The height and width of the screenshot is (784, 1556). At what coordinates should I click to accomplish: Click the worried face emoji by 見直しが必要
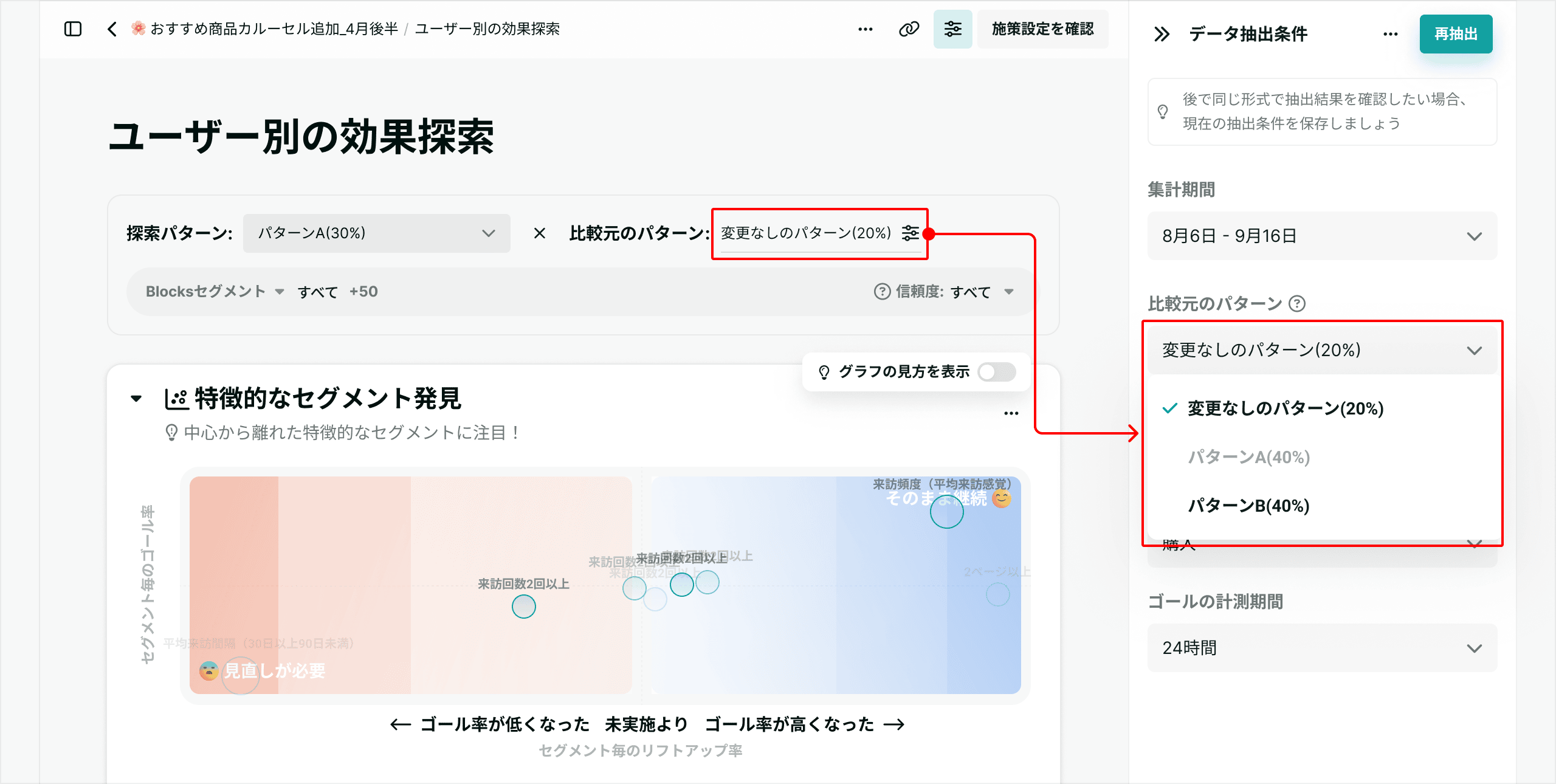pyautogui.click(x=209, y=671)
